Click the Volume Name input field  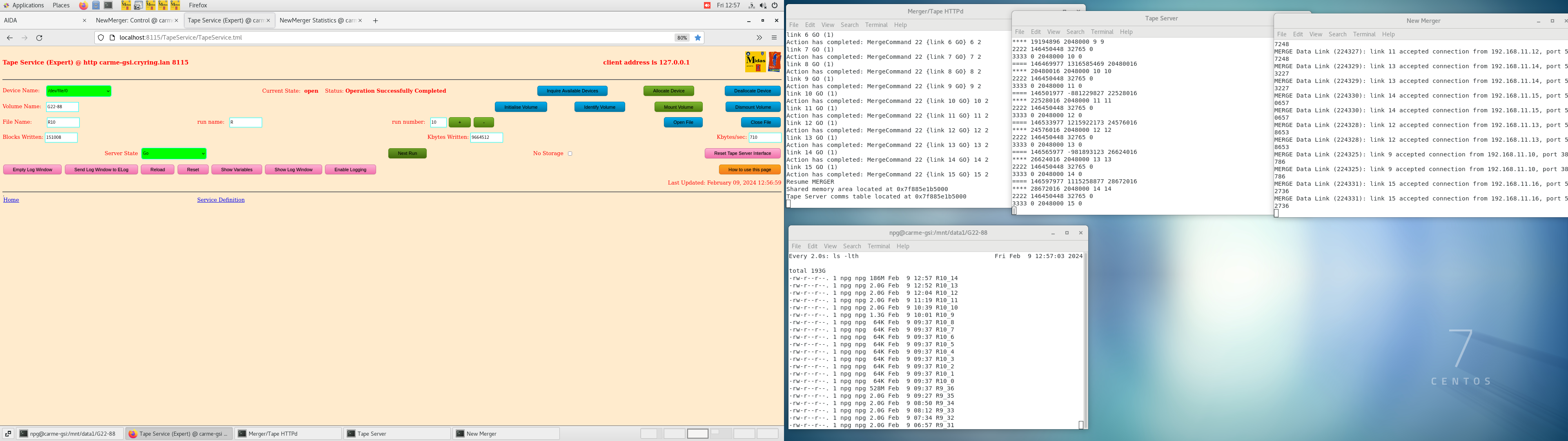pyautogui.click(x=63, y=107)
